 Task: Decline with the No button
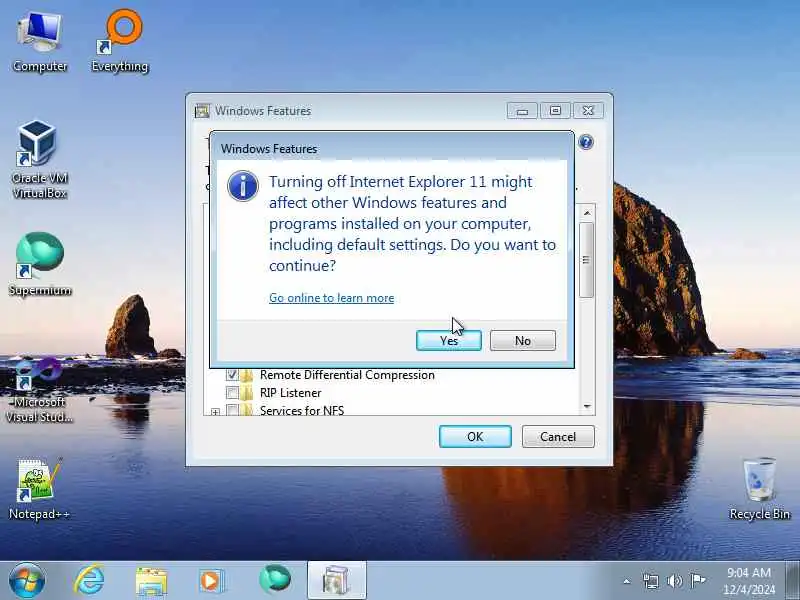[522, 340]
